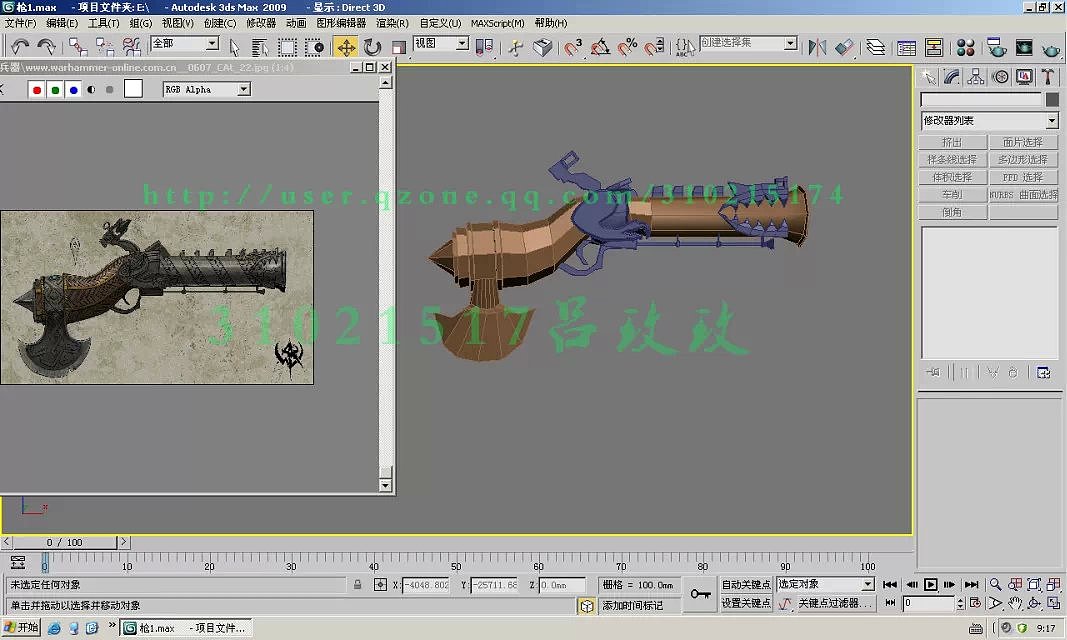Open the 渲染 menu
Viewport: 1067px width, 640px height.
pyautogui.click(x=390, y=22)
